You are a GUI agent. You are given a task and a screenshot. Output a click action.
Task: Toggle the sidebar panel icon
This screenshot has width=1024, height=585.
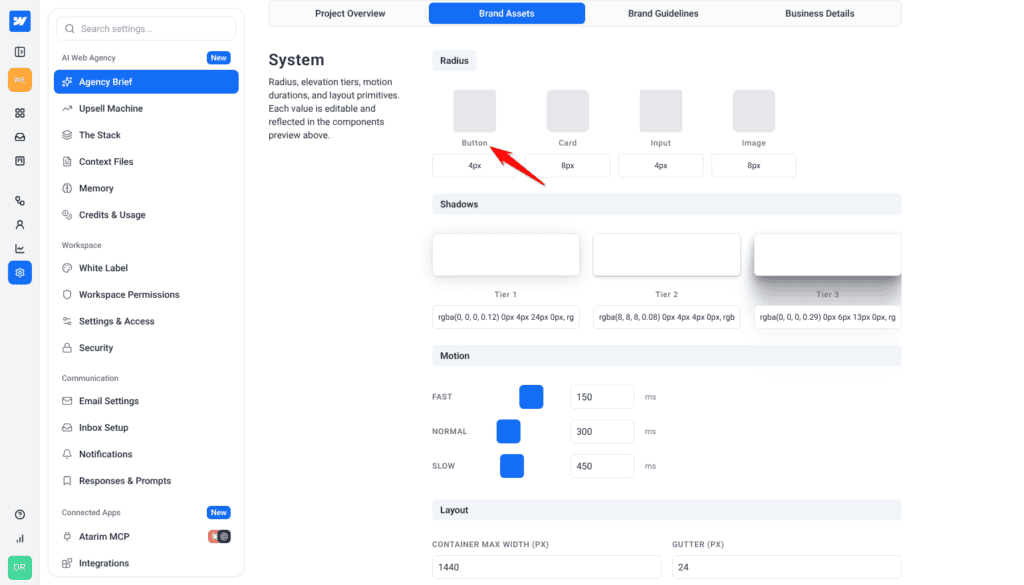(x=20, y=52)
